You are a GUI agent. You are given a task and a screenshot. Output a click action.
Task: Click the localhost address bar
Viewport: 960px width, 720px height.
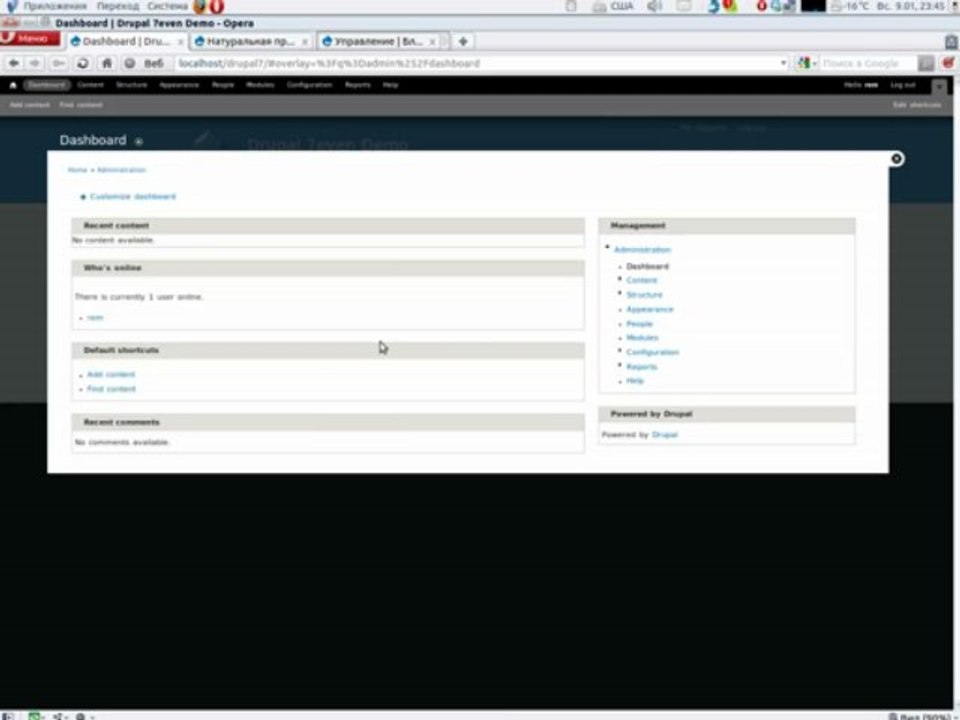(x=477, y=63)
